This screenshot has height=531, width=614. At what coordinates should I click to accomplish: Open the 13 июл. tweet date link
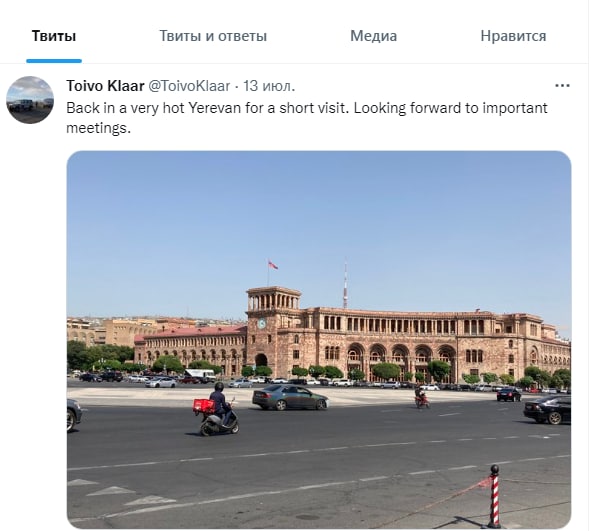(x=269, y=86)
